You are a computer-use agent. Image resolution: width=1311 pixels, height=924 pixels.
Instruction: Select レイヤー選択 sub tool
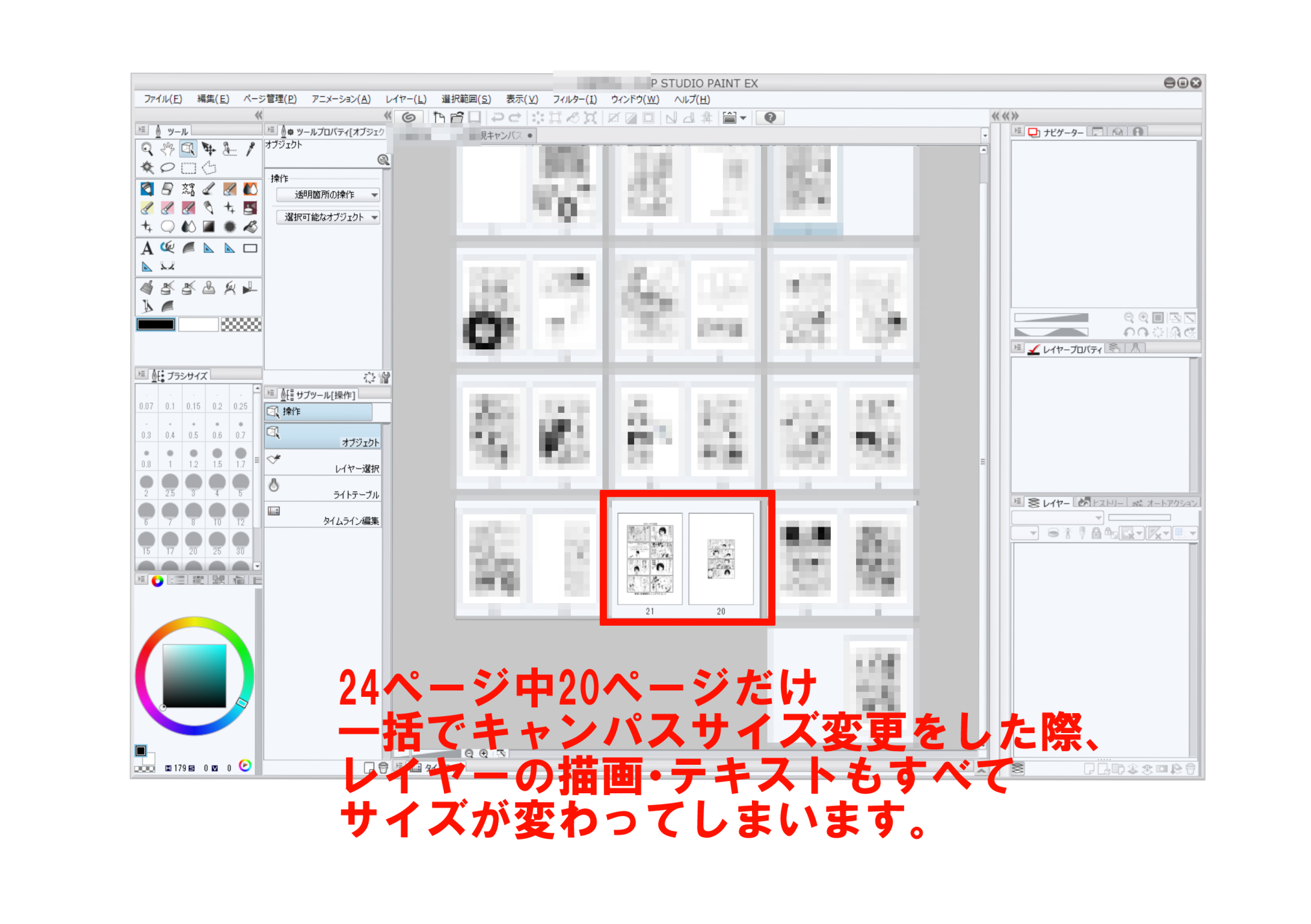pyautogui.click(x=324, y=463)
